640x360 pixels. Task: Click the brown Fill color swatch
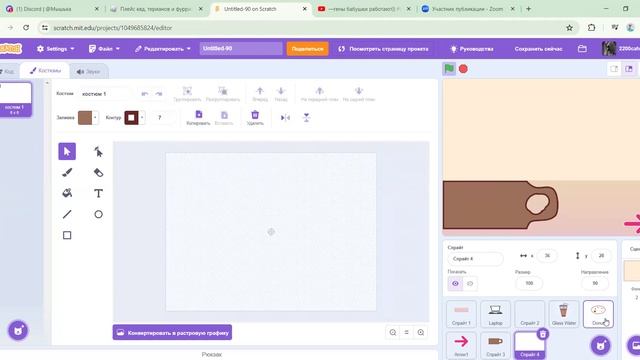pyautogui.click(x=85, y=118)
